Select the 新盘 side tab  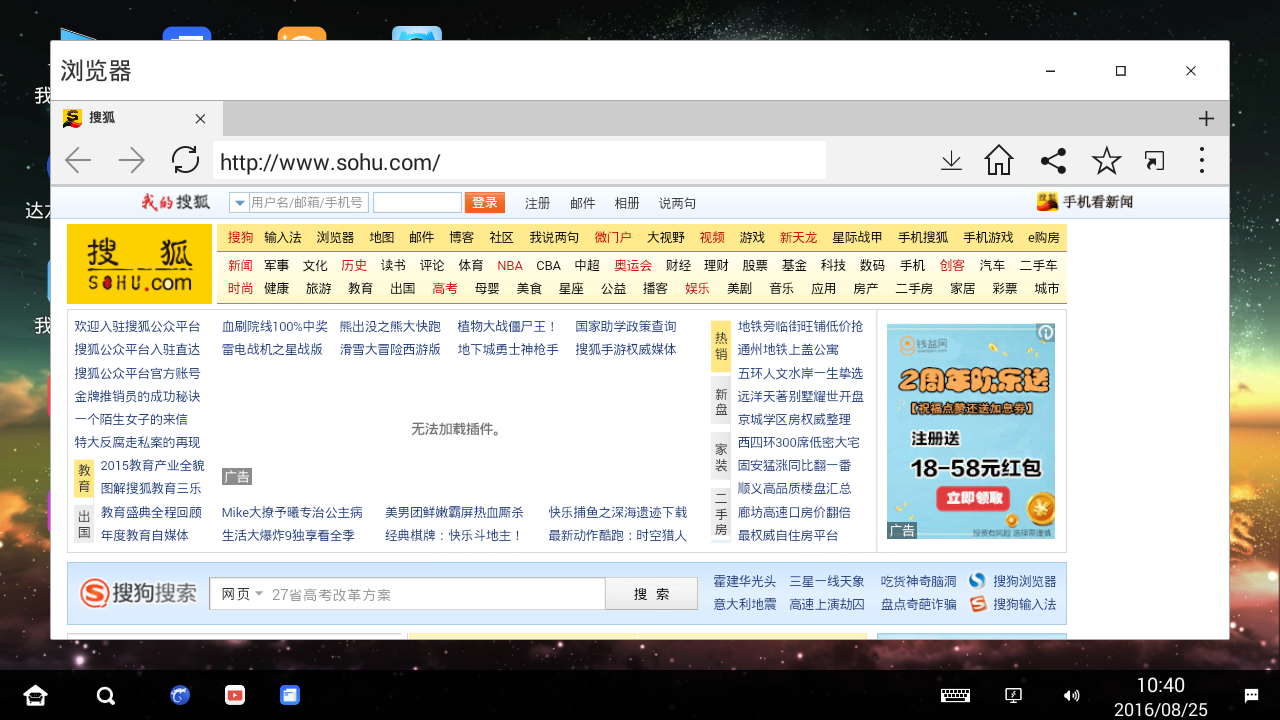point(721,402)
